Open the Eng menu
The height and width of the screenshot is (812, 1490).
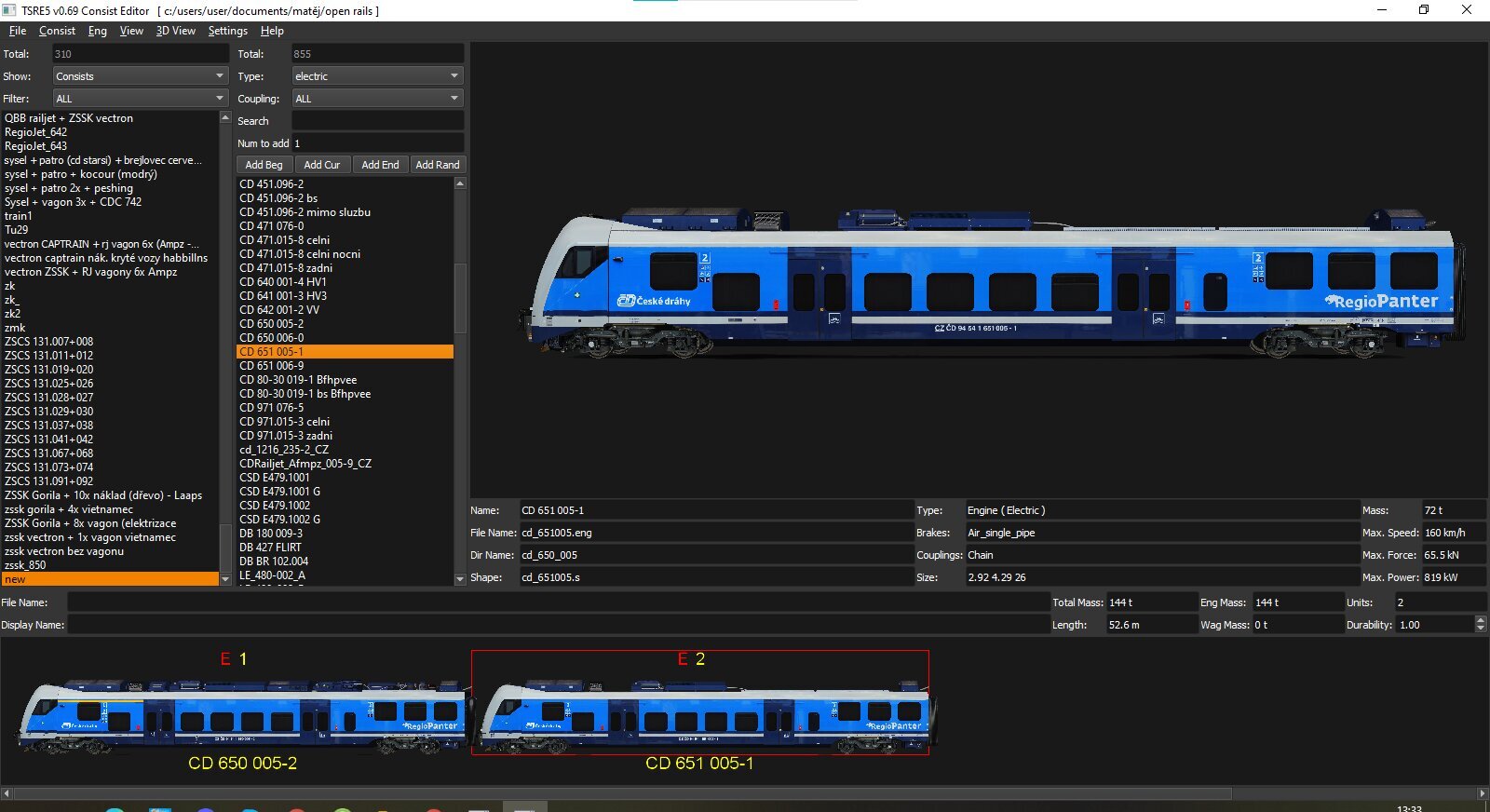(98, 31)
